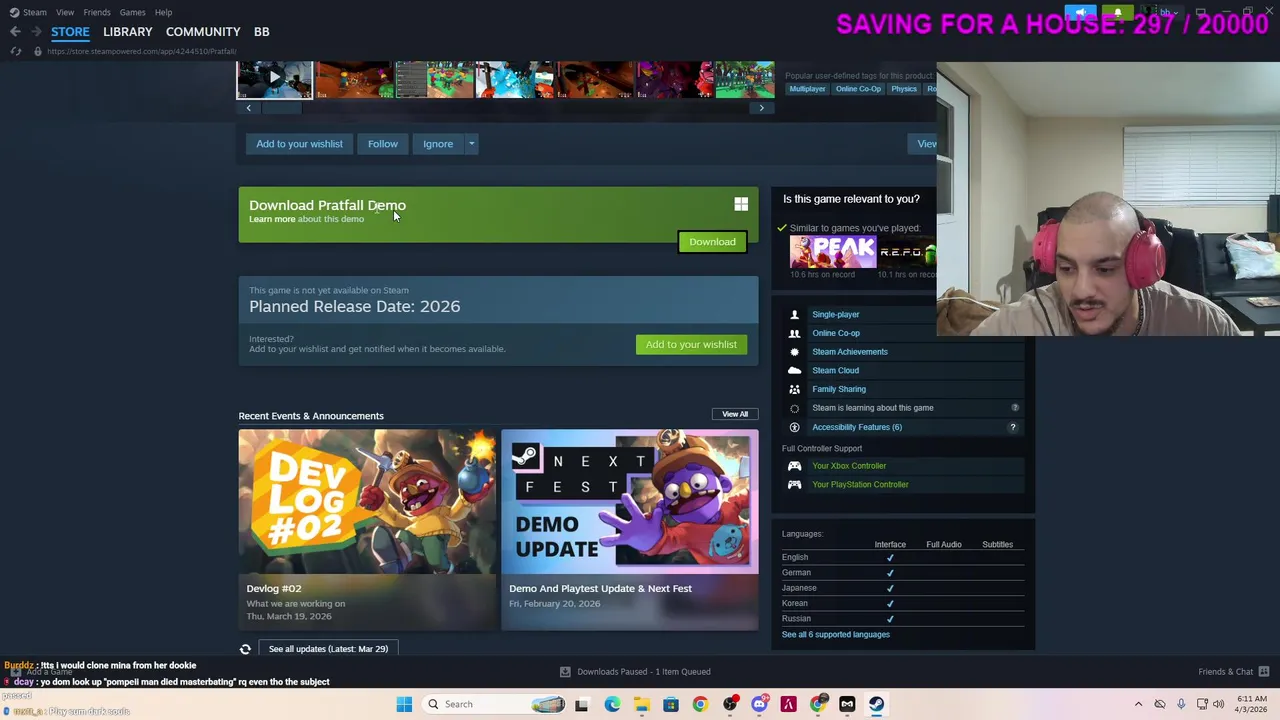Viewport: 1280px width, 720px height.
Task: Open Discord from the taskbar
Action: coord(759,704)
